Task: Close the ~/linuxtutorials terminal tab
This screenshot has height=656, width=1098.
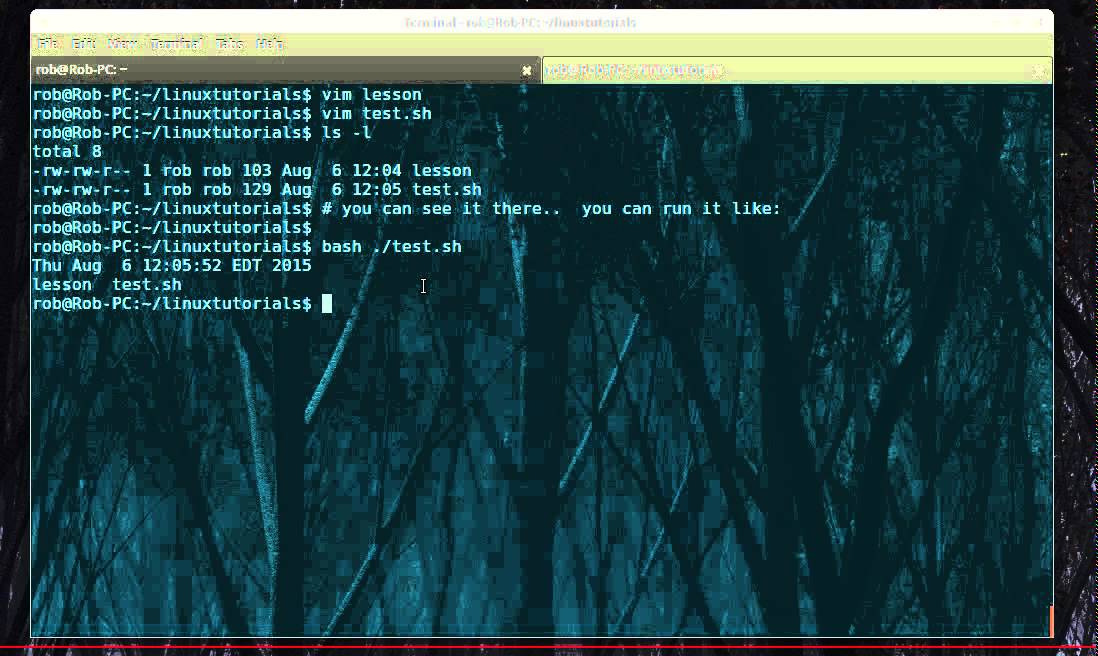Action: pos(1038,71)
